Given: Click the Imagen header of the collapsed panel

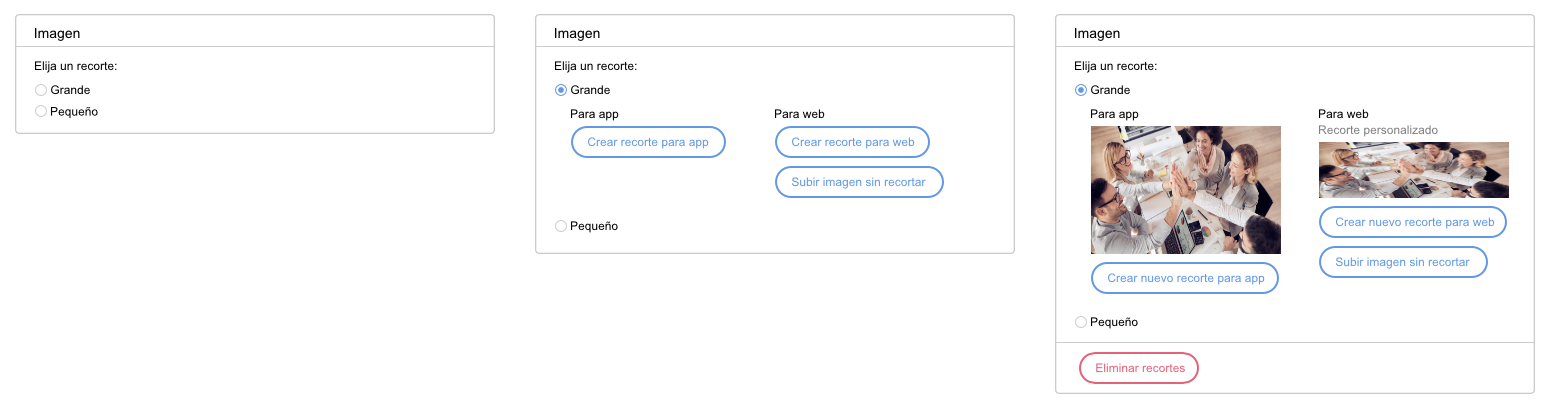Looking at the screenshot, I should (57, 33).
